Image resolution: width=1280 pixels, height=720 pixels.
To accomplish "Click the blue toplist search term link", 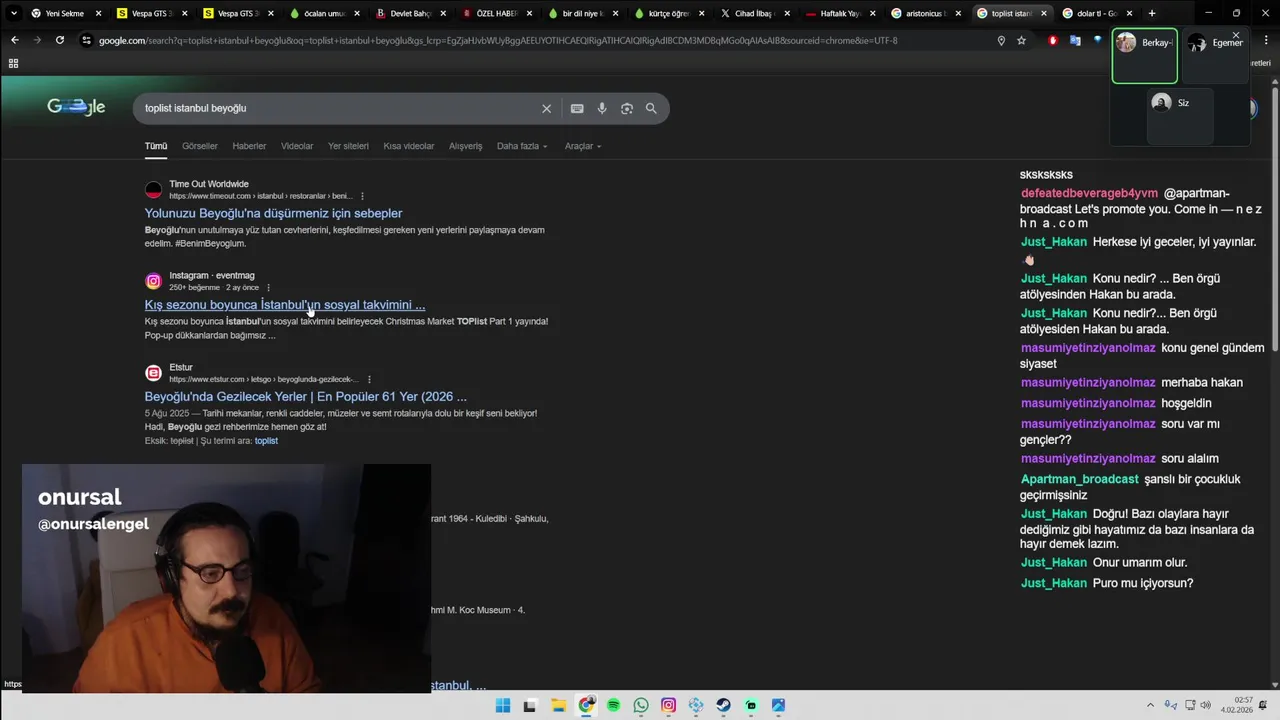I will pyautogui.click(x=266, y=441).
